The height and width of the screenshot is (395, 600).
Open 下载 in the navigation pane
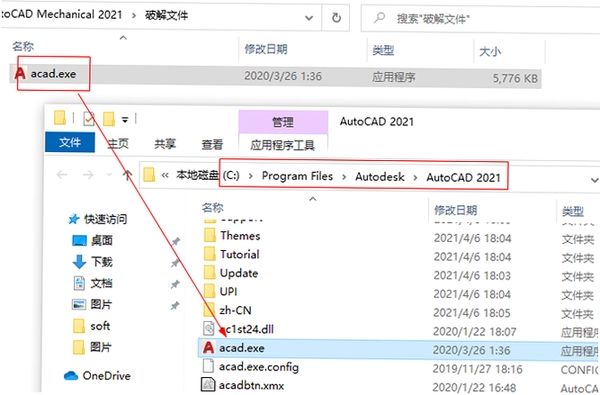point(102,262)
